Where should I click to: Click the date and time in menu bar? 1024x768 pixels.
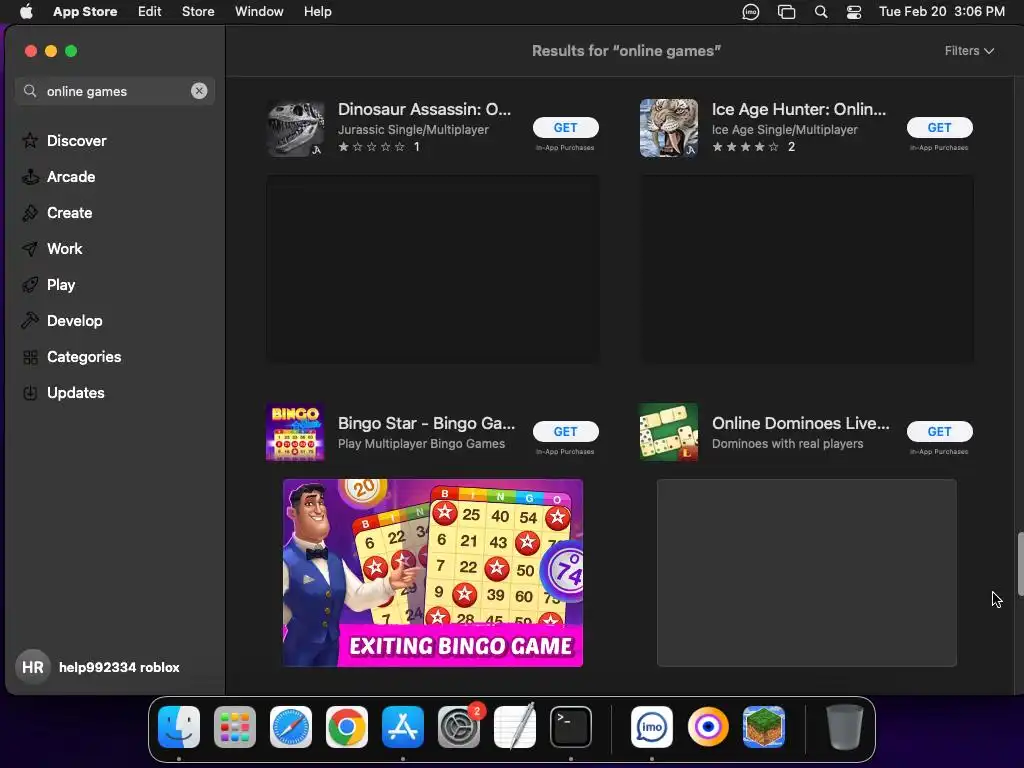942,12
